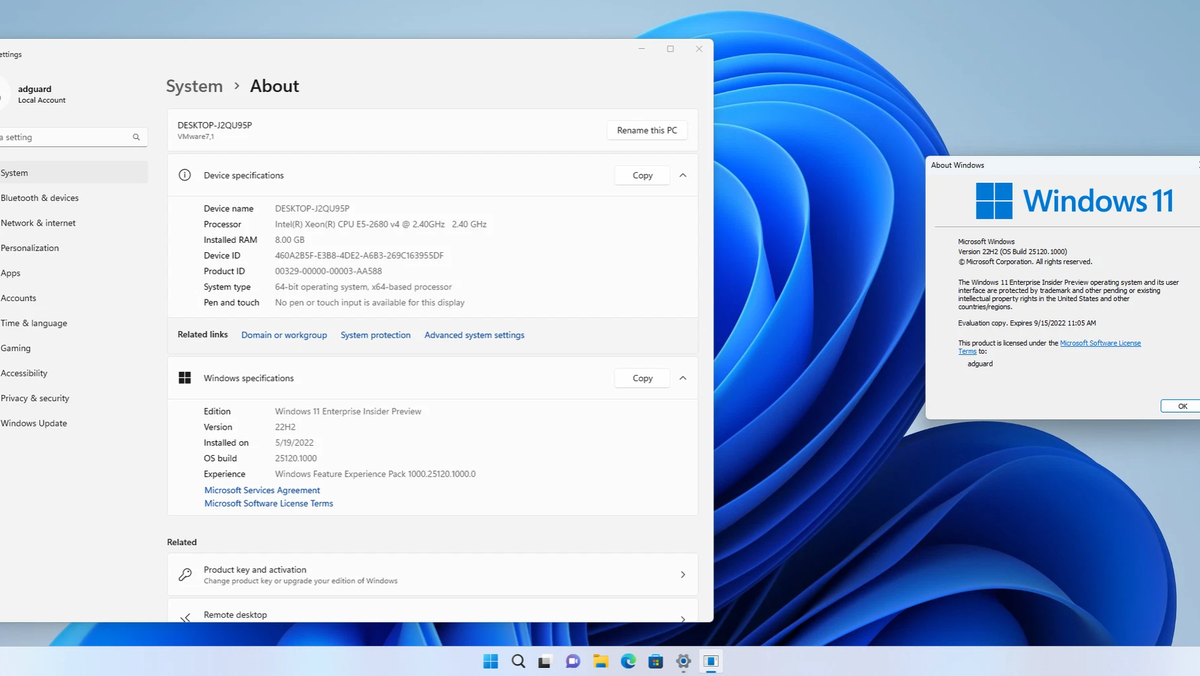
Task: Open the Remote desktop row
Action: (x=432, y=612)
